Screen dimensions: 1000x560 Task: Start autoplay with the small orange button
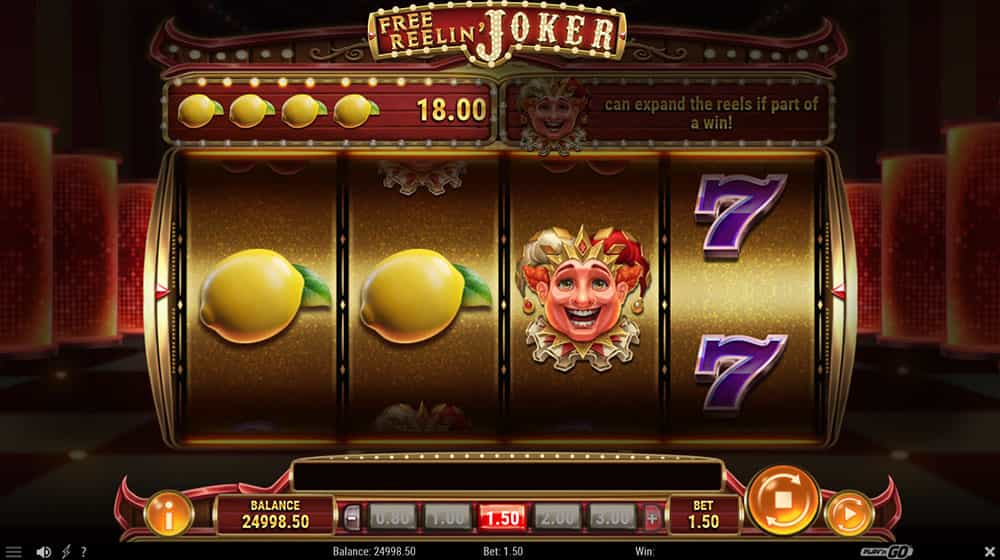pyautogui.click(x=849, y=513)
